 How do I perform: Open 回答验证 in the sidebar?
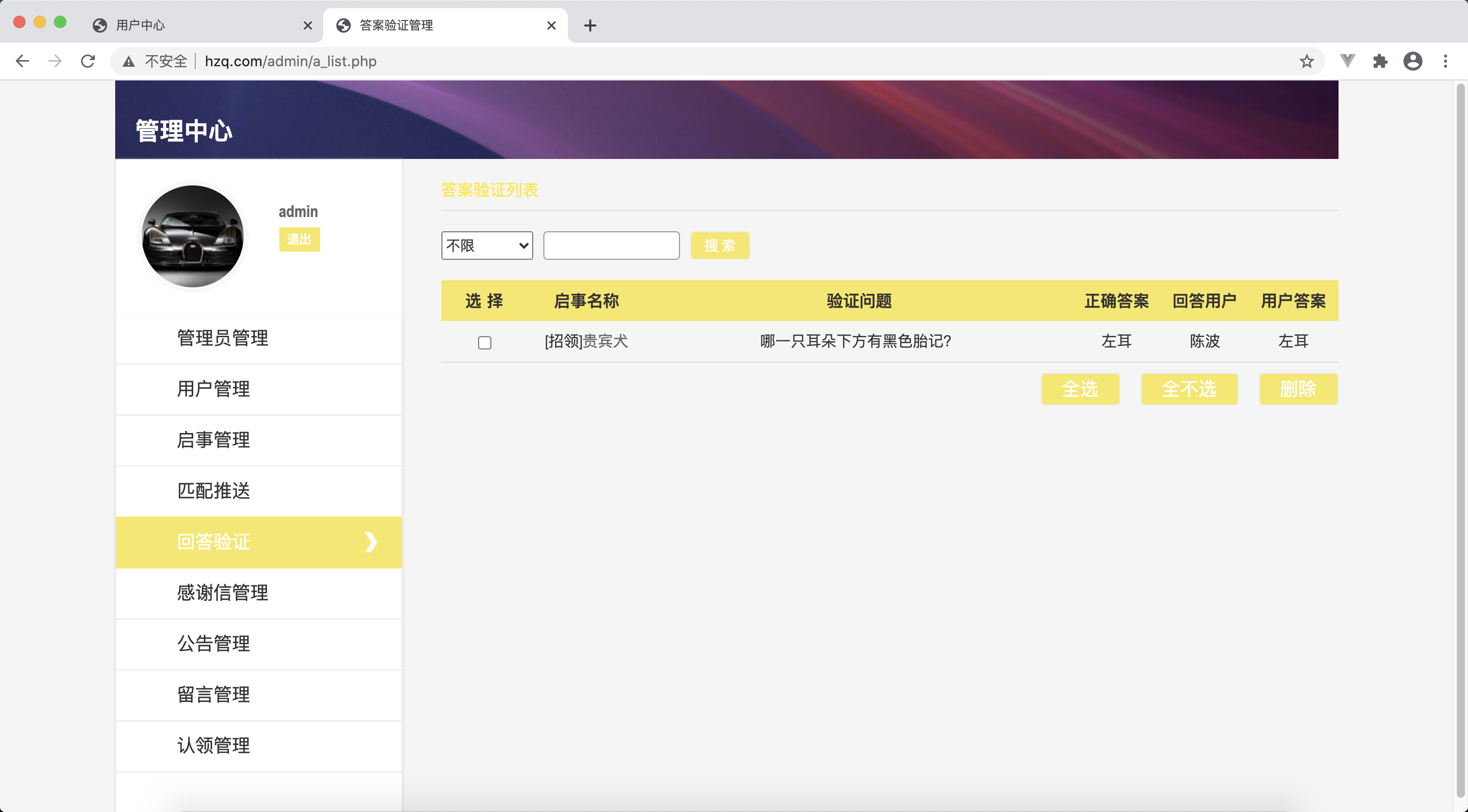coord(259,542)
